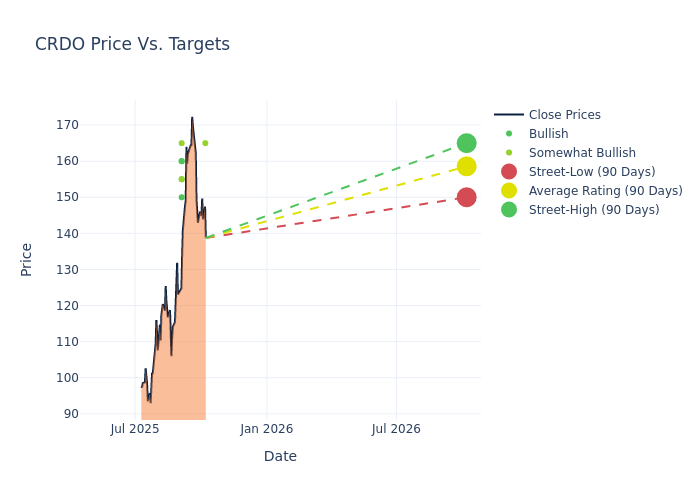The height and width of the screenshot is (500, 700).
Task: Click the Street-High green circle icon in the legend
Action: click(x=509, y=210)
